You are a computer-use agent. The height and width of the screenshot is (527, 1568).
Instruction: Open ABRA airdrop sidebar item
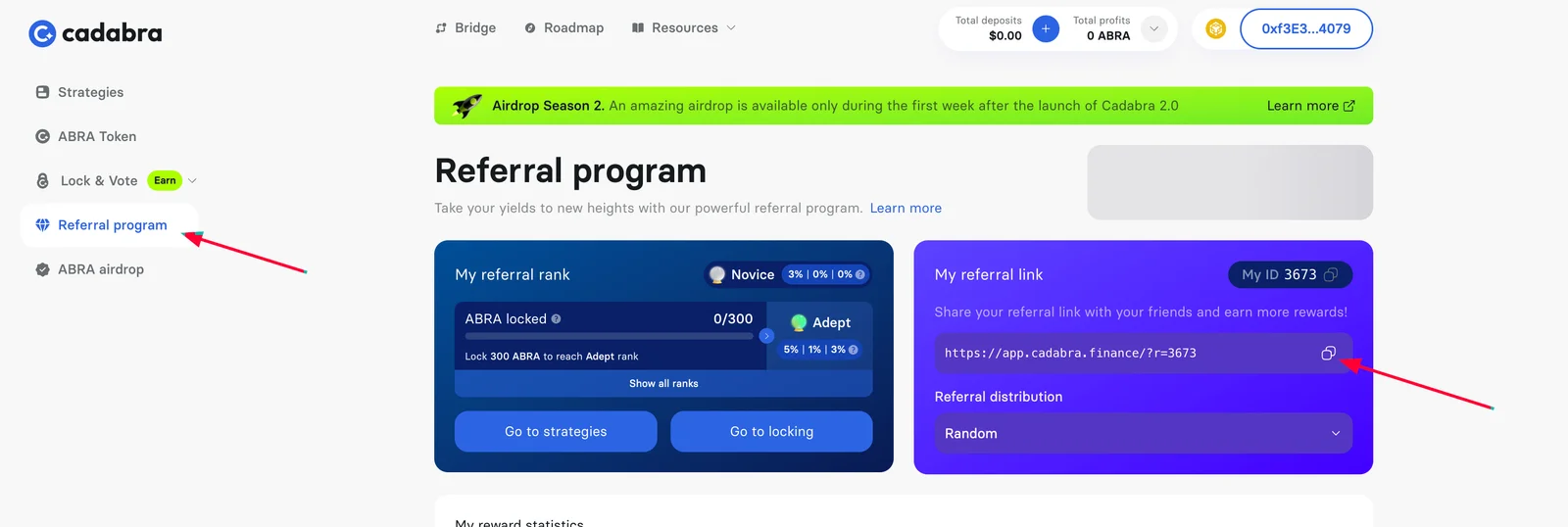(x=101, y=269)
